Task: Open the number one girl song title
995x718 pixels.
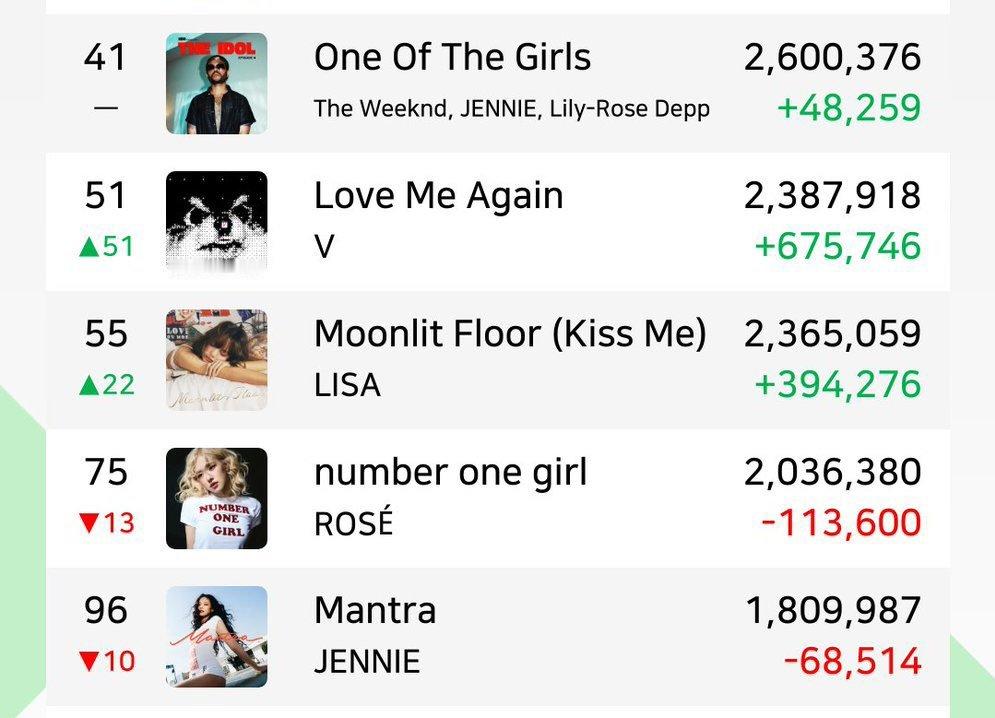Action: click(451, 472)
